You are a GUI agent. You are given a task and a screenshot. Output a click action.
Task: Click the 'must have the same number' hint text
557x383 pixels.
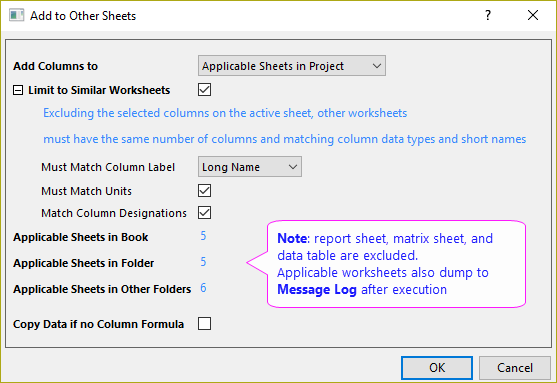coord(285,139)
